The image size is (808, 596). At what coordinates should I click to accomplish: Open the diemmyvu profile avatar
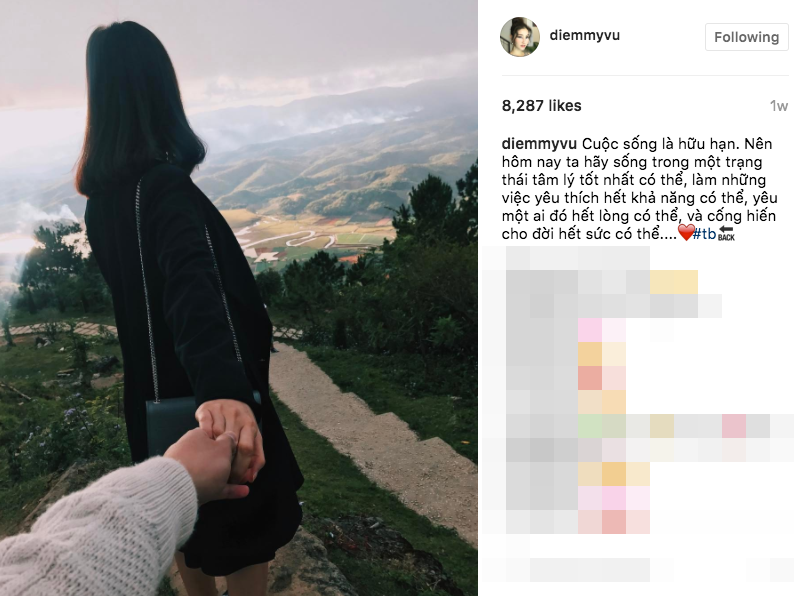tap(520, 37)
